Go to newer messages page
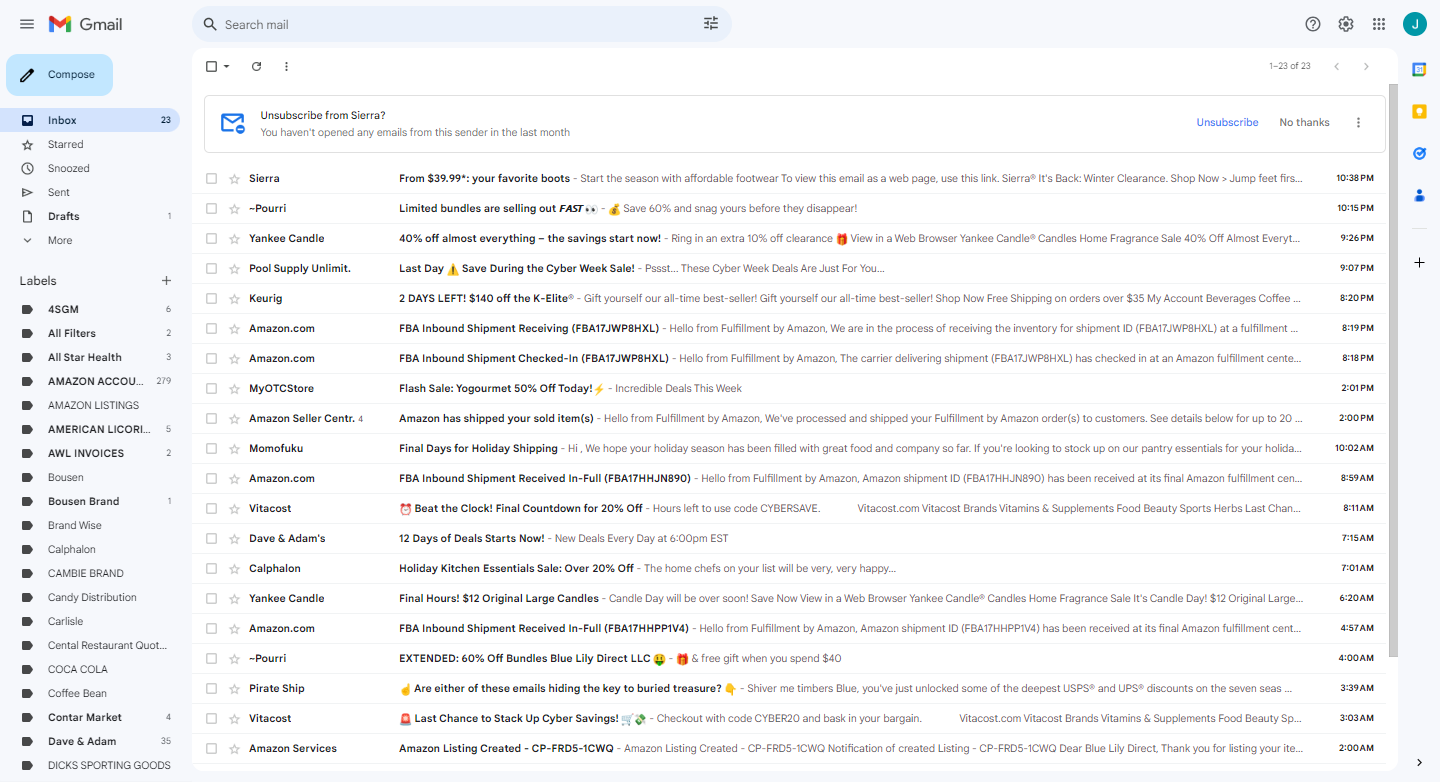Screen dimensions: 1440x782 [x=1336, y=66]
